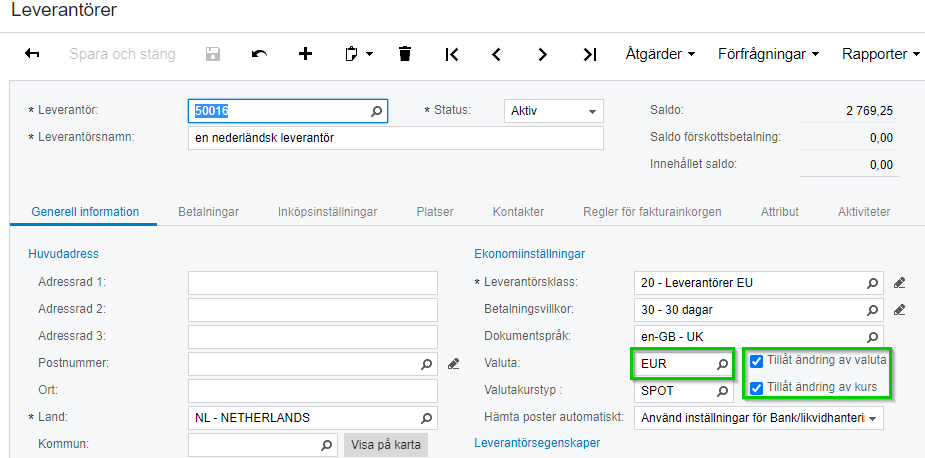The image size is (925, 458).
Task: Switch to the Attribut tab
Action: pos(779,211)
